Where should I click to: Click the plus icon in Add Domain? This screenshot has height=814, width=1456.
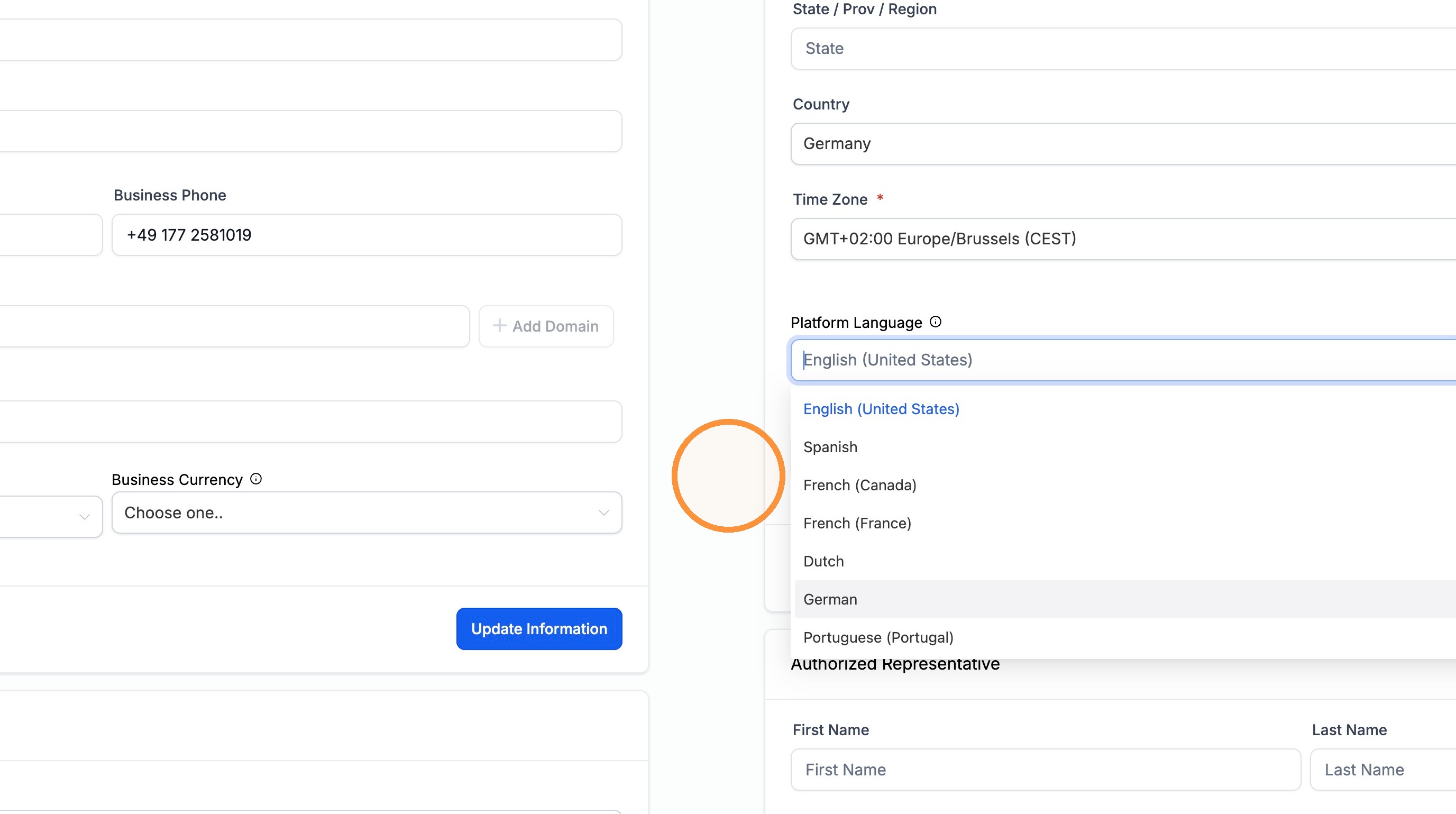click(x=499, y=326)
